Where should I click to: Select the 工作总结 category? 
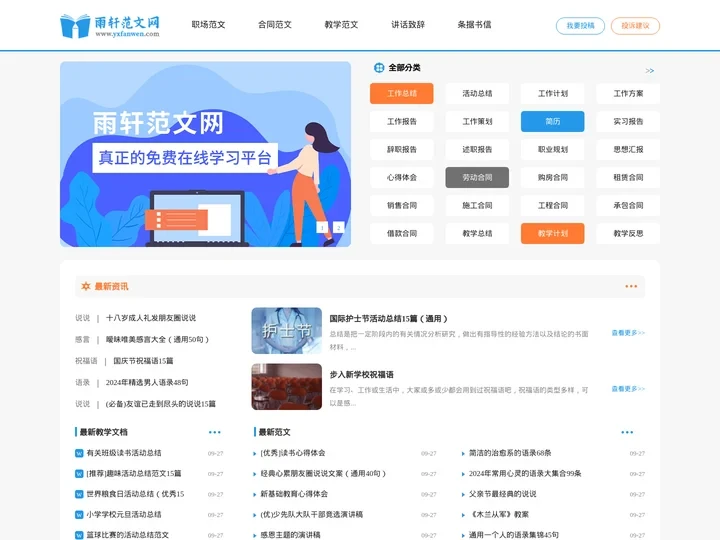tap(402, 94)
